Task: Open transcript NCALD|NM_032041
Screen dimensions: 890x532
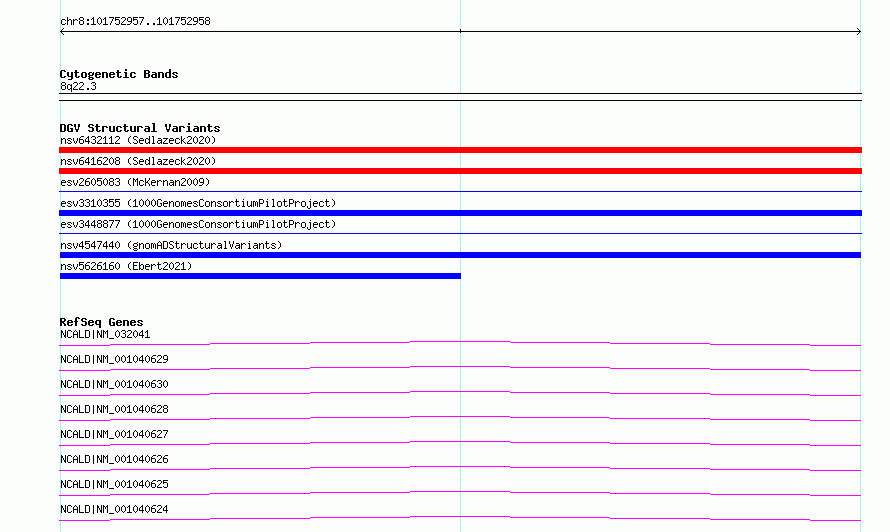Action: pos(105,334)
